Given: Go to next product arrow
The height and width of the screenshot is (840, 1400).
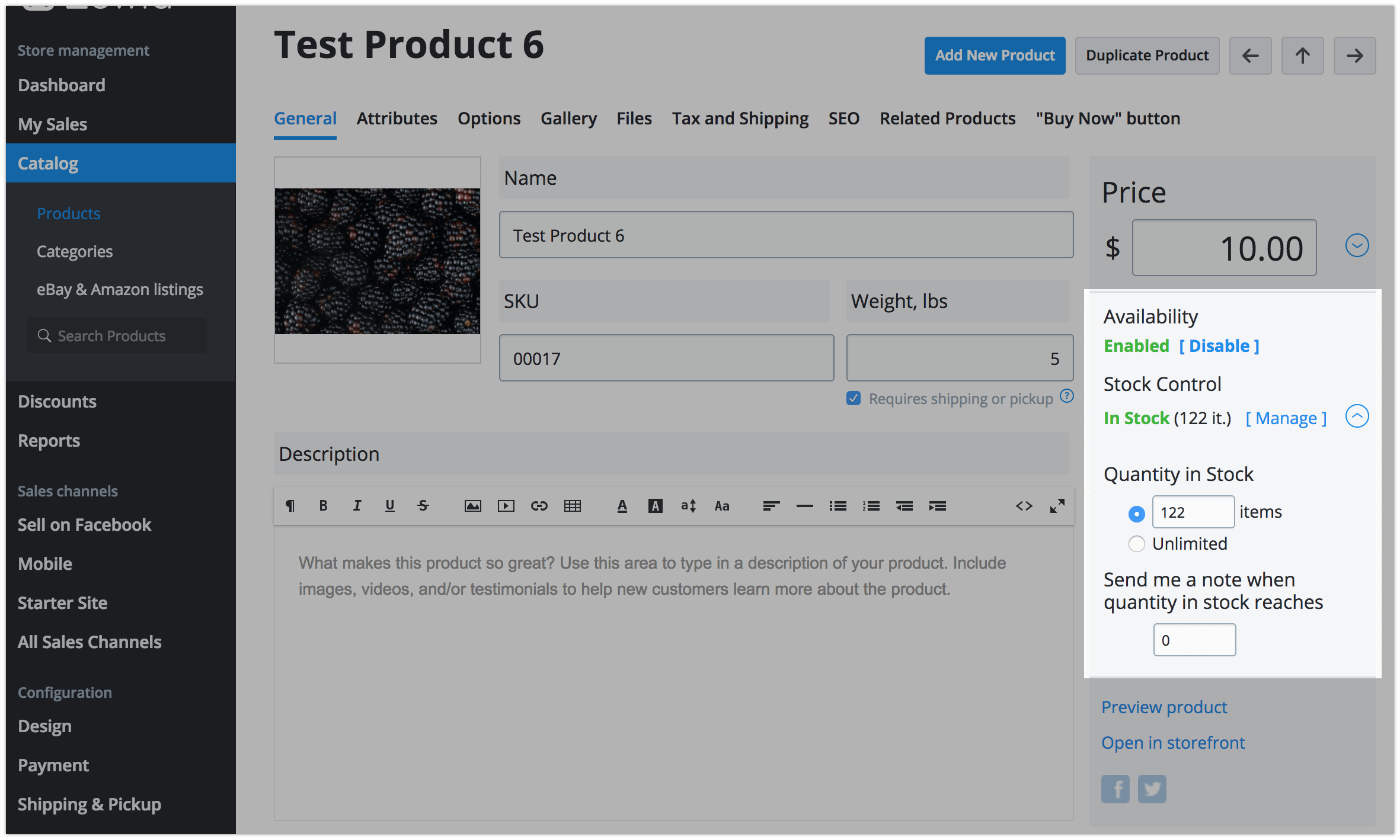Looking at the screenshot, I should [1354, 56].
